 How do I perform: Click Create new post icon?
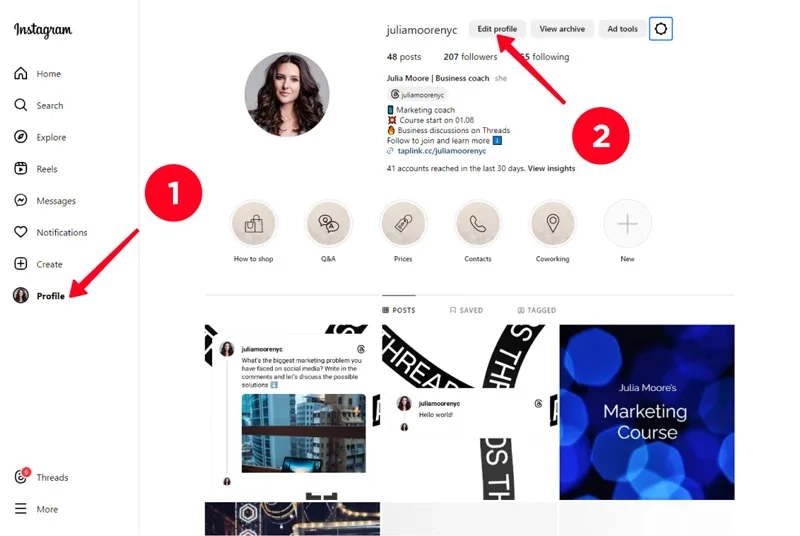click(20, 265)
